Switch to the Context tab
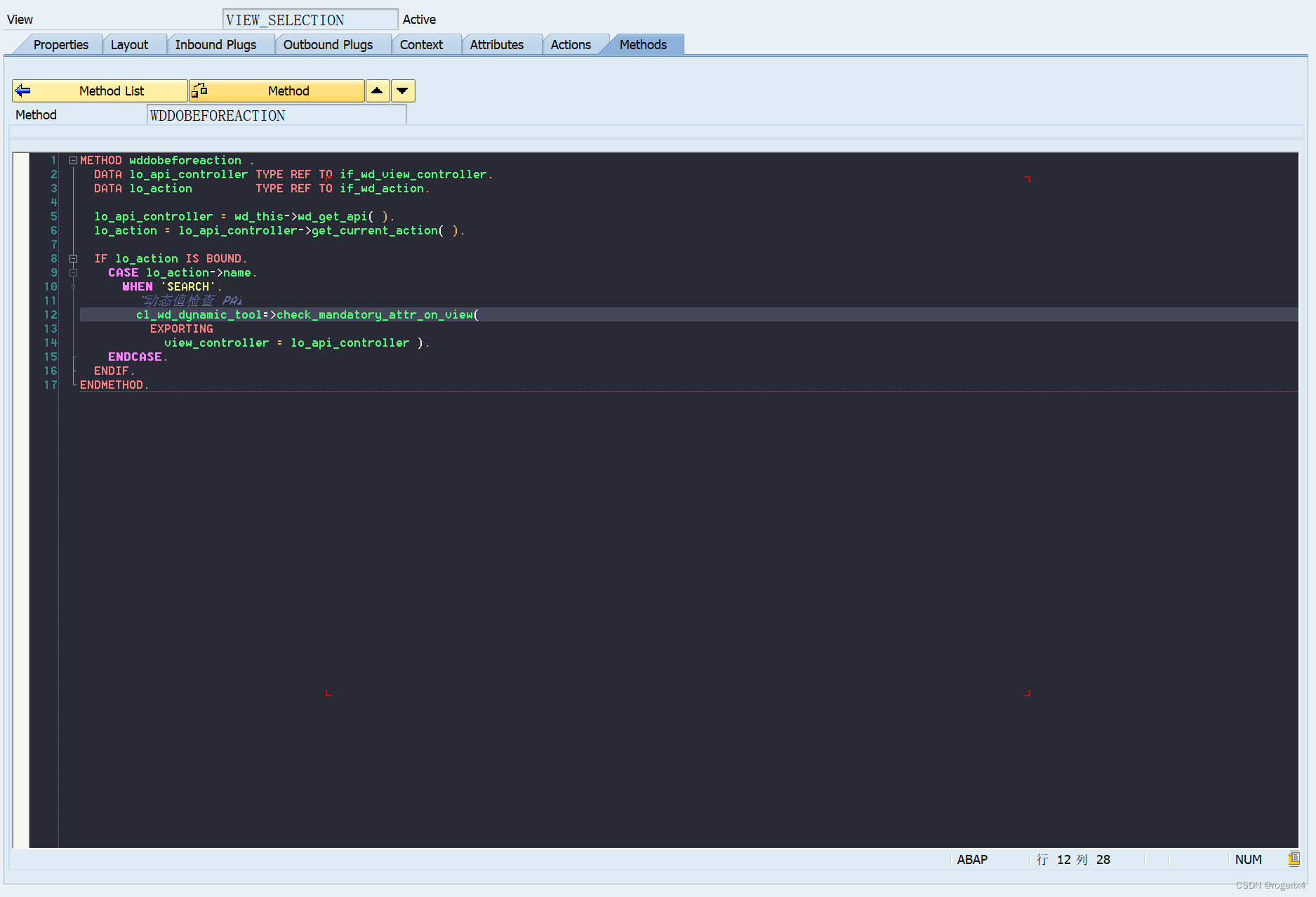1316x897 pixels. pos(421,45)
